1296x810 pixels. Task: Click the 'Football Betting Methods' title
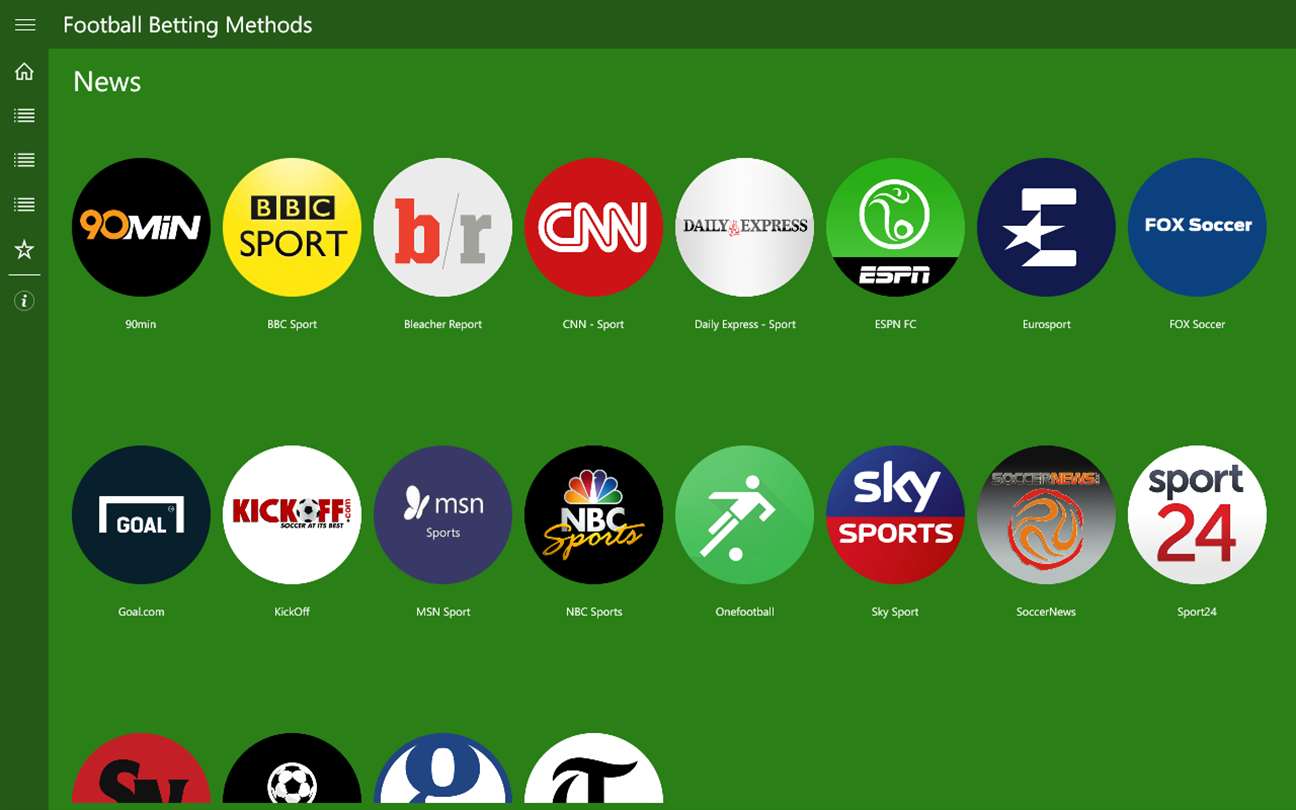click(x=188, y=26)
